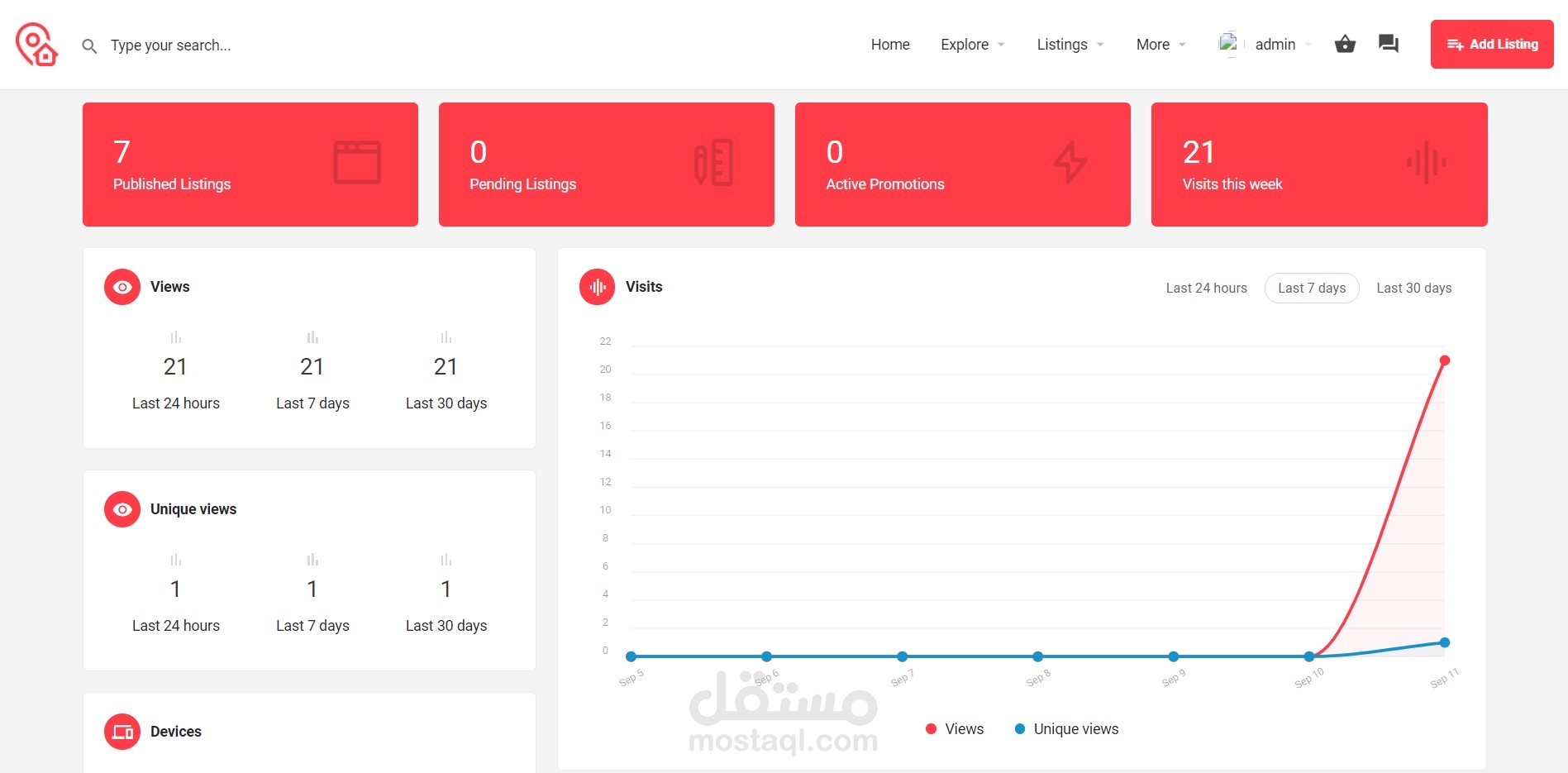
Task: Click the Active Promotions lightning icon
Action: (x=1070, y=162)
